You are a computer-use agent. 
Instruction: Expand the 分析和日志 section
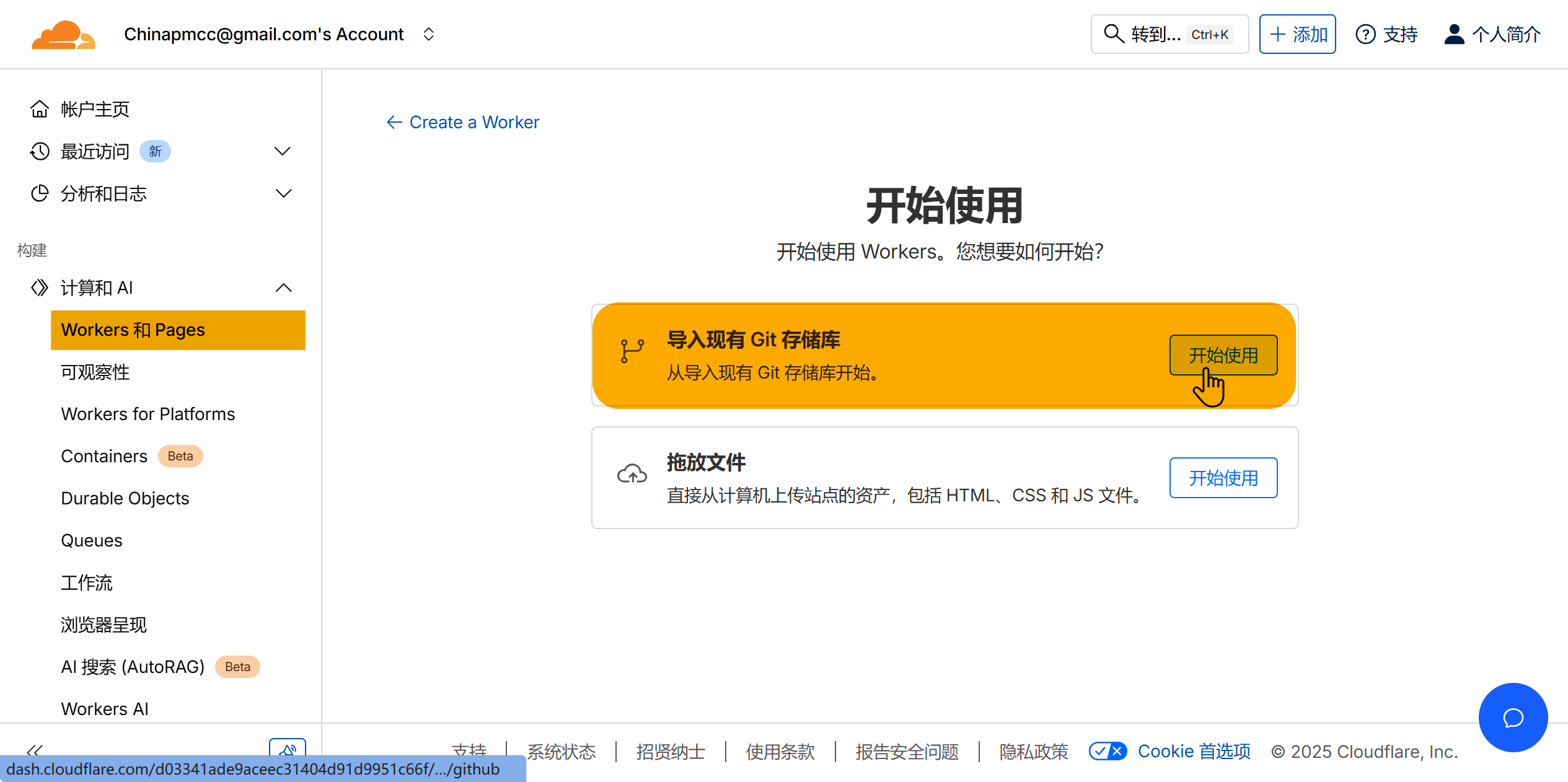coord(283,193)
